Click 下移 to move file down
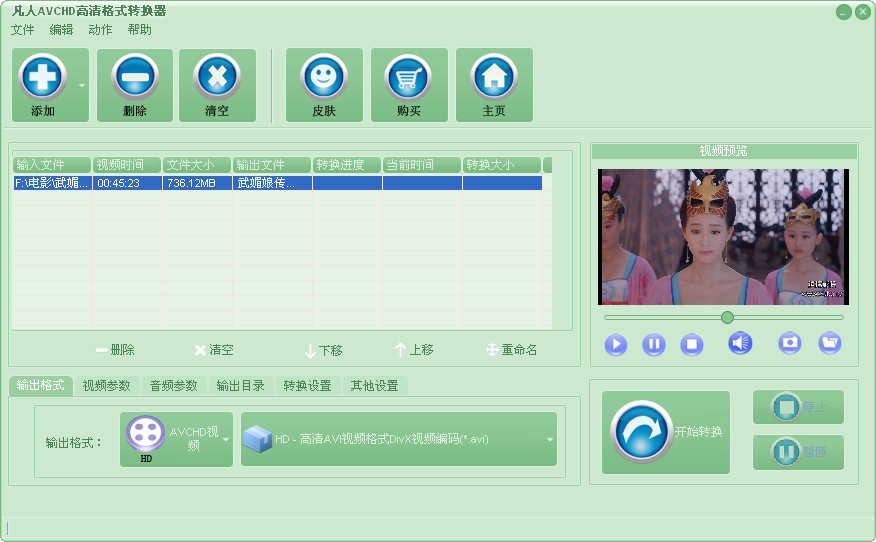876x542 pixels. click(323, 350)
